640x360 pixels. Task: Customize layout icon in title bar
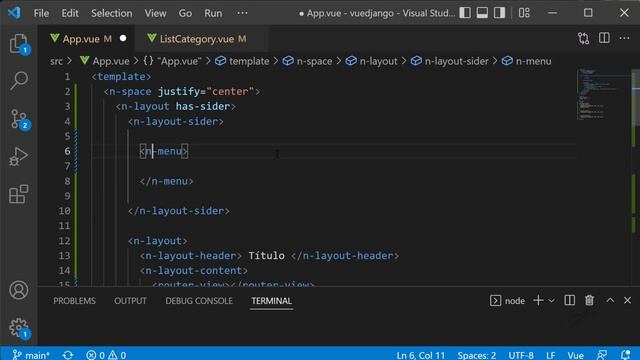[524, 13]
